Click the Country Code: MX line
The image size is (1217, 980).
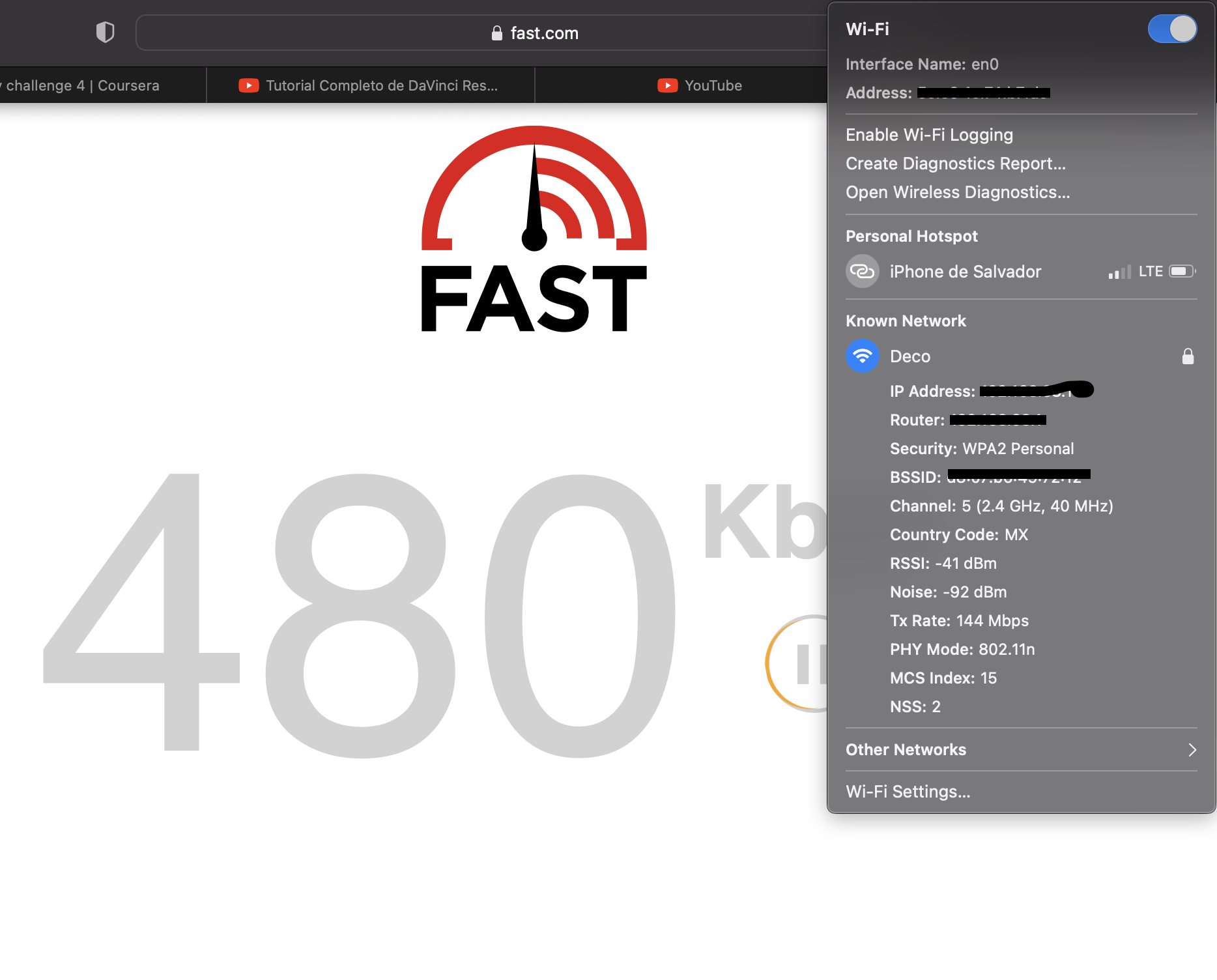pyautogui.click(x=959, y=534)
